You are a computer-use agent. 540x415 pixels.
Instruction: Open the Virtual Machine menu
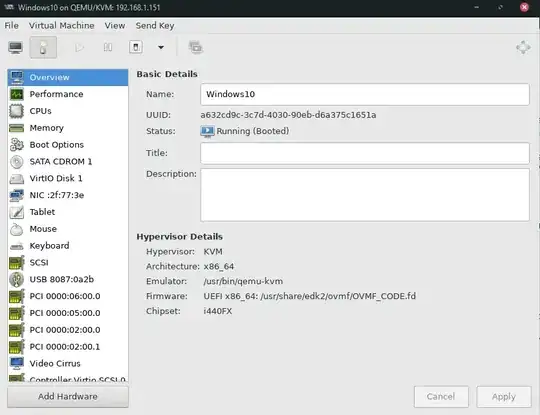tap(61, 25)
